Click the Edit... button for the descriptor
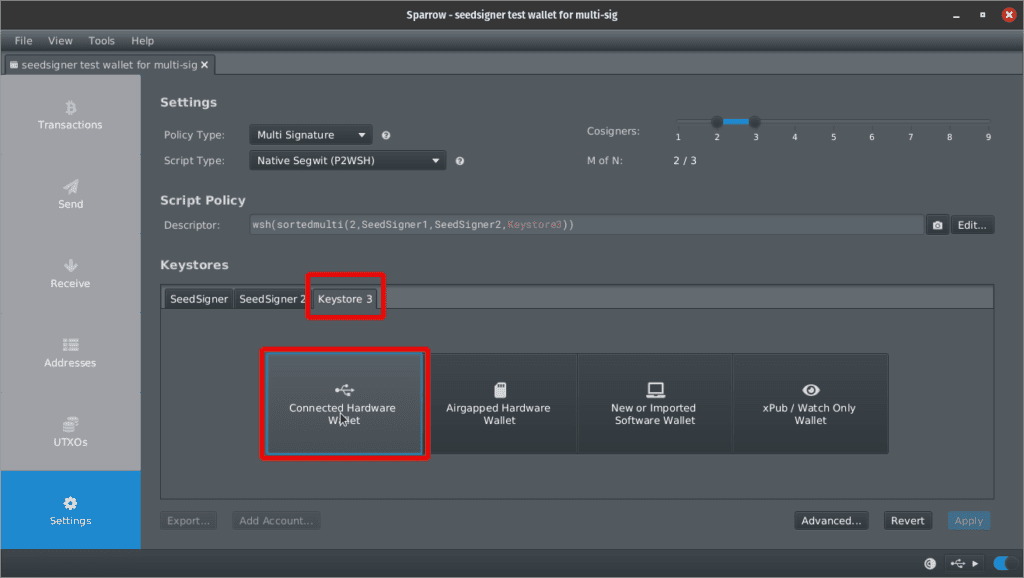 pyautogui.click(x=972, y=225)
